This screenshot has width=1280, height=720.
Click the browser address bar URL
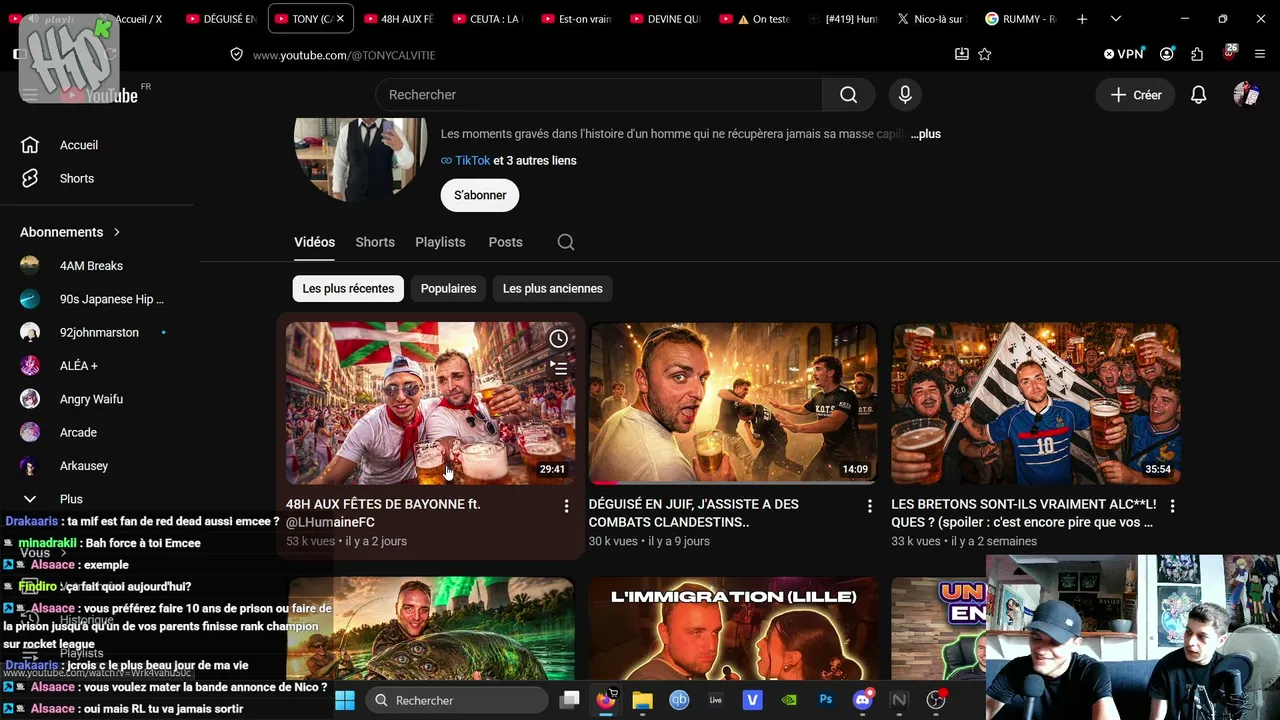point(344,55)
